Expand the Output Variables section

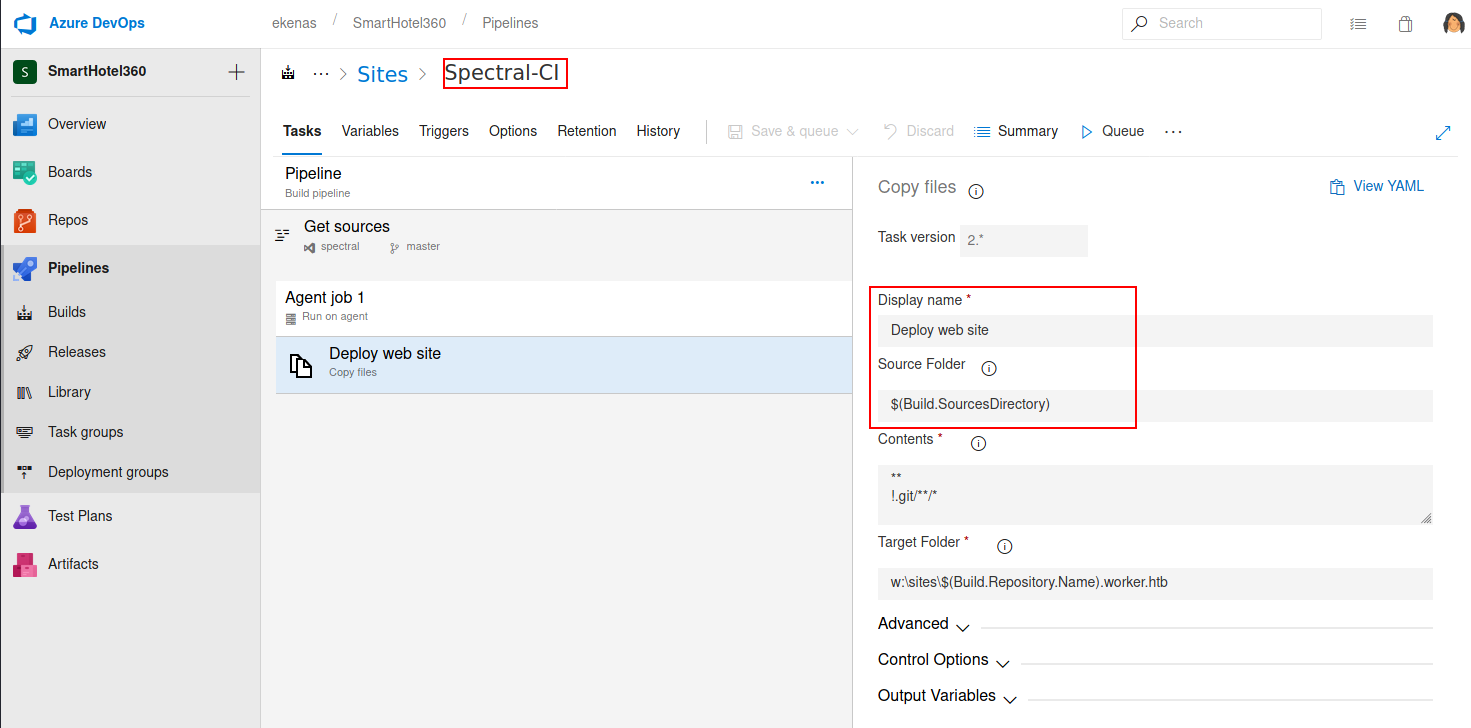click(948, 696)
